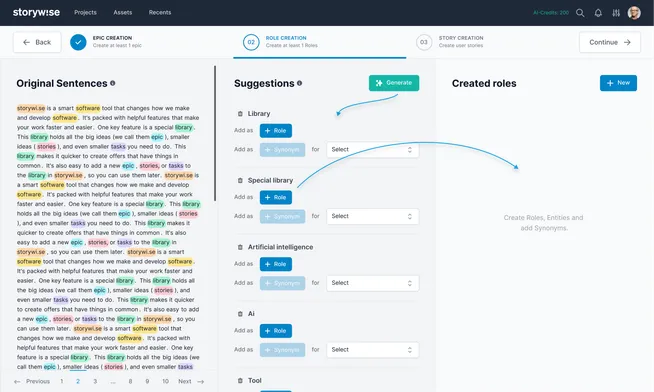Open the search magnifier icon
Image resolution: width=654 pixels, height=392 pixels.
point(580,13)
